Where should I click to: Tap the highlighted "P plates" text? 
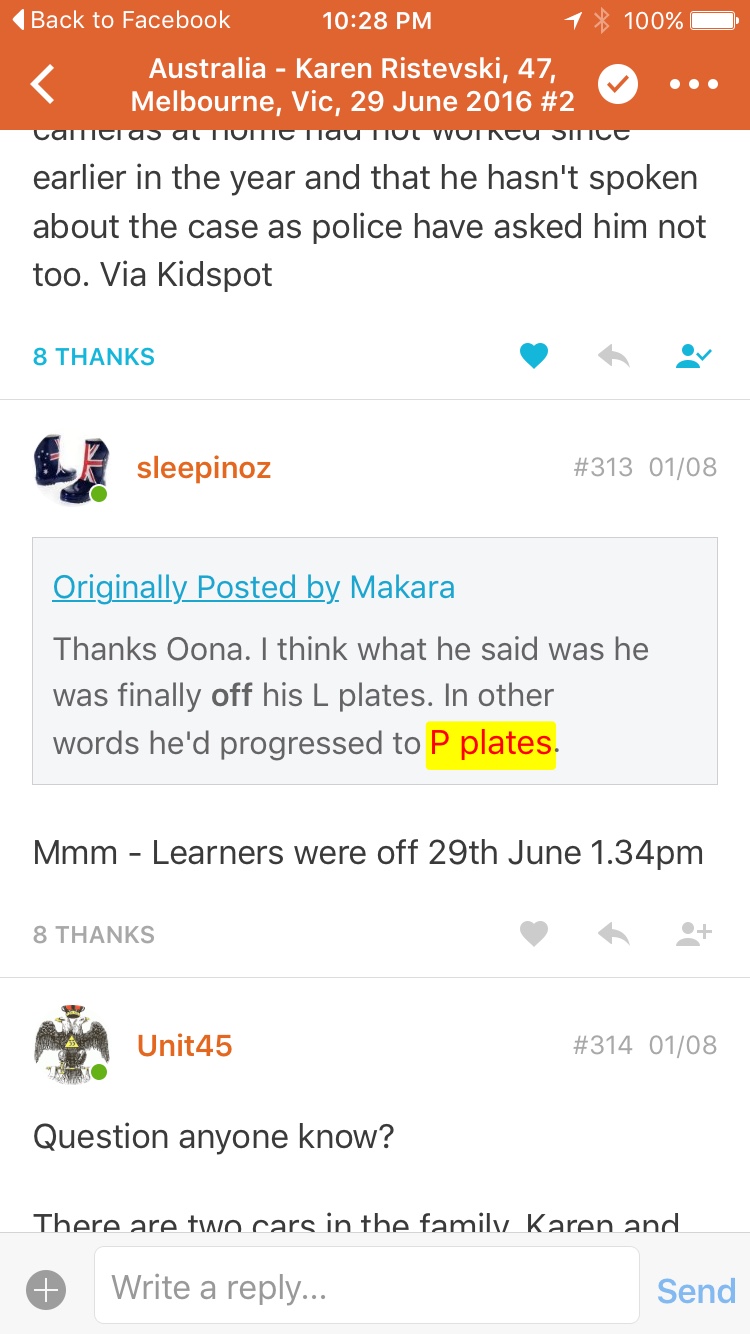coord(491,743)
